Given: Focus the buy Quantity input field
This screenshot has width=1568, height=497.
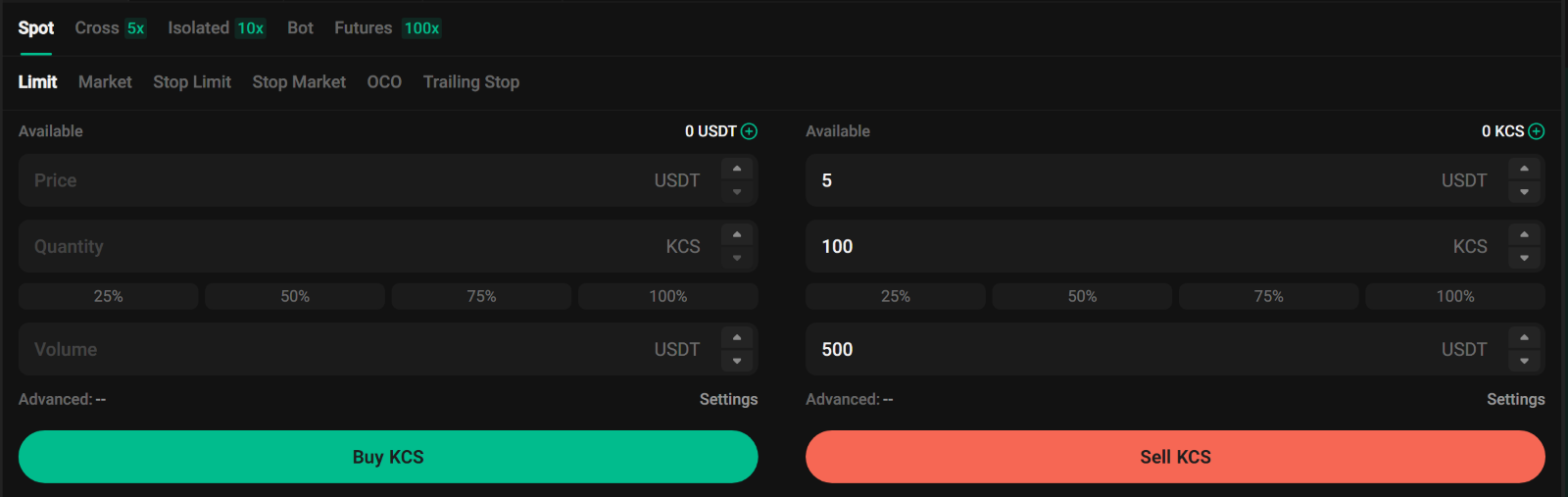Looking at the screenshot, I should click(x=388, y=246).
